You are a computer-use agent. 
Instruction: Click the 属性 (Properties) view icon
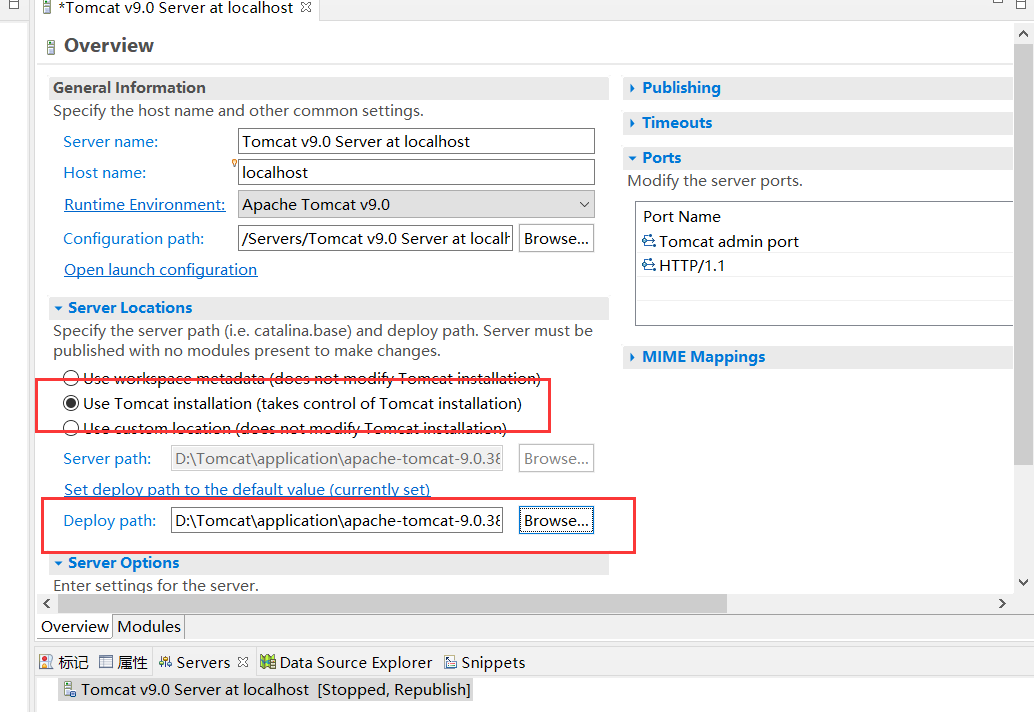pos(106,662)
